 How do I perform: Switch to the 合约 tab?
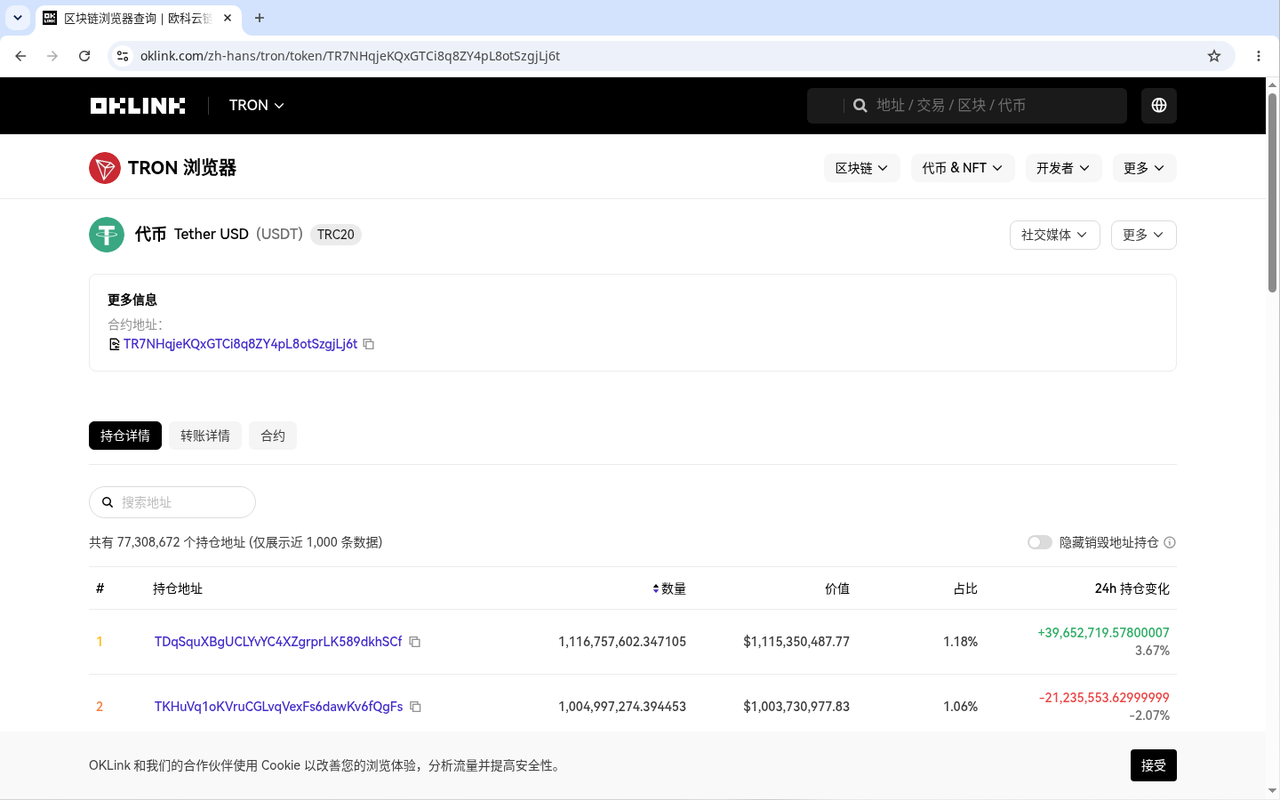(273, 436)
